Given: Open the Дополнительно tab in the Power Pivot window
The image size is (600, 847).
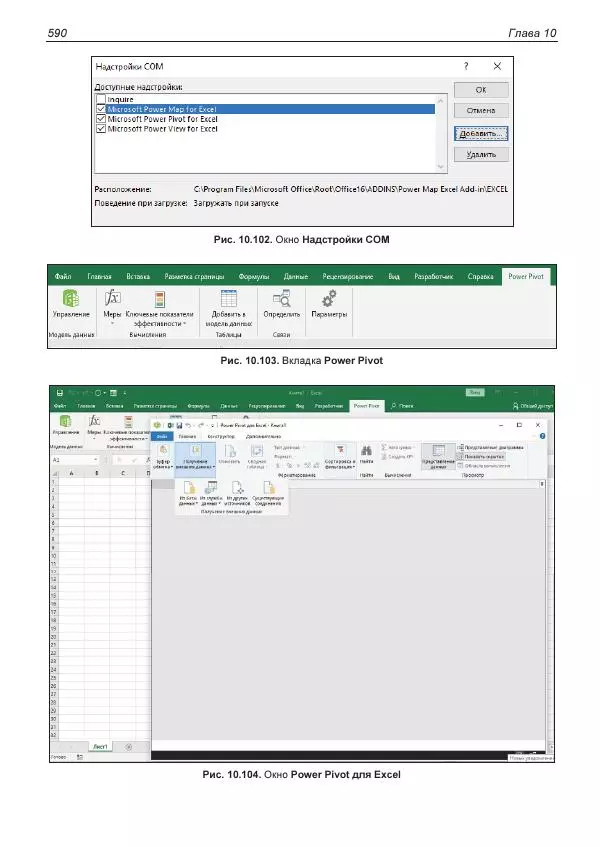Looking at the screenshot, I should click(x=263, y=436).
